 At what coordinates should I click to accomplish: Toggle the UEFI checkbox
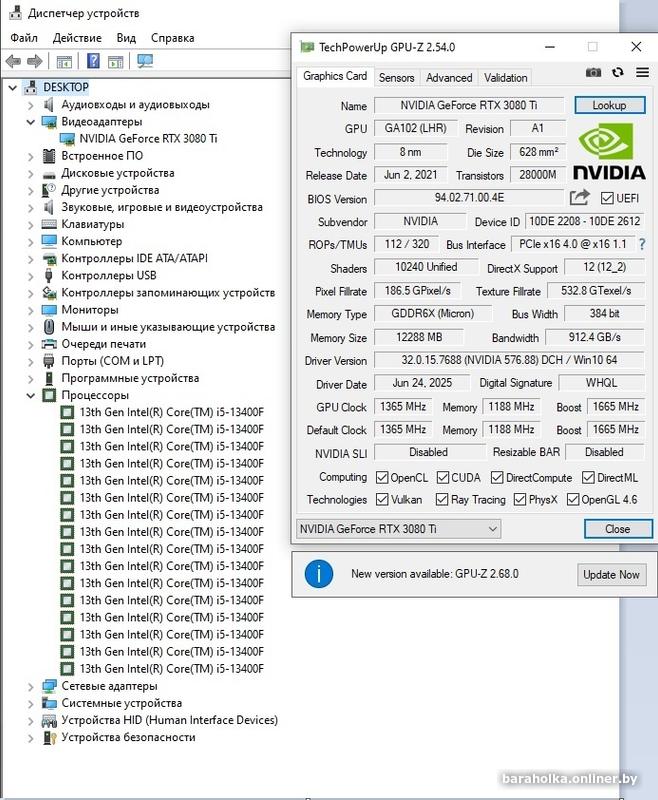[x=607, y=198]
